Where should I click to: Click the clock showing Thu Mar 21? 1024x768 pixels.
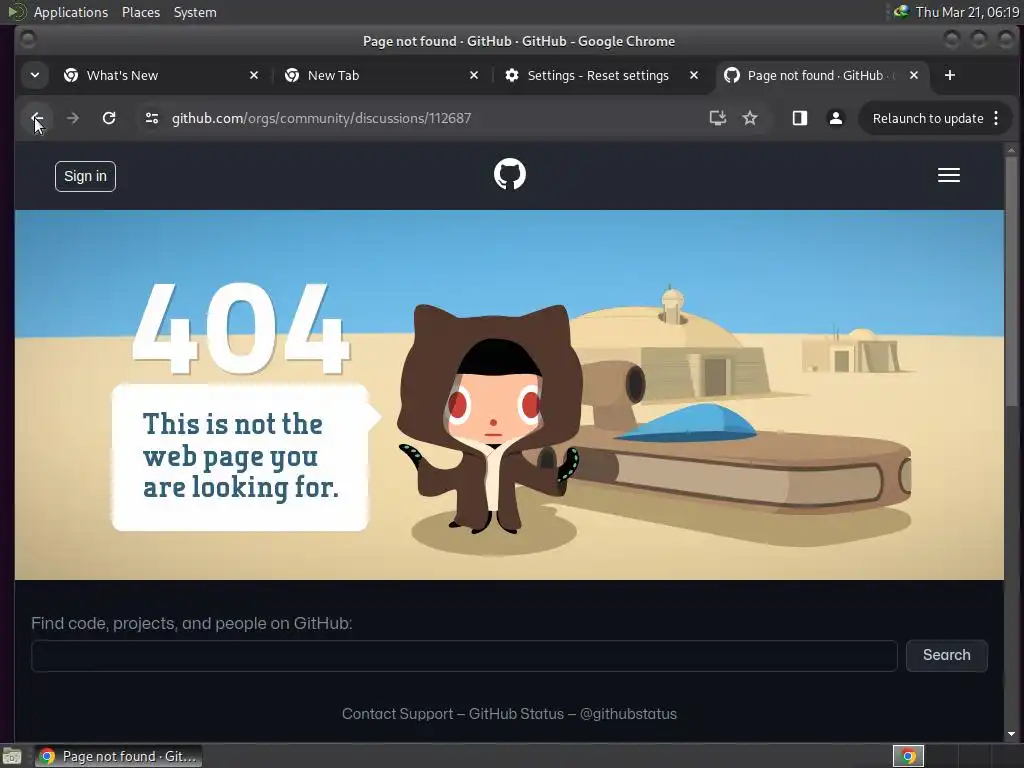click(x=967, y=12)
